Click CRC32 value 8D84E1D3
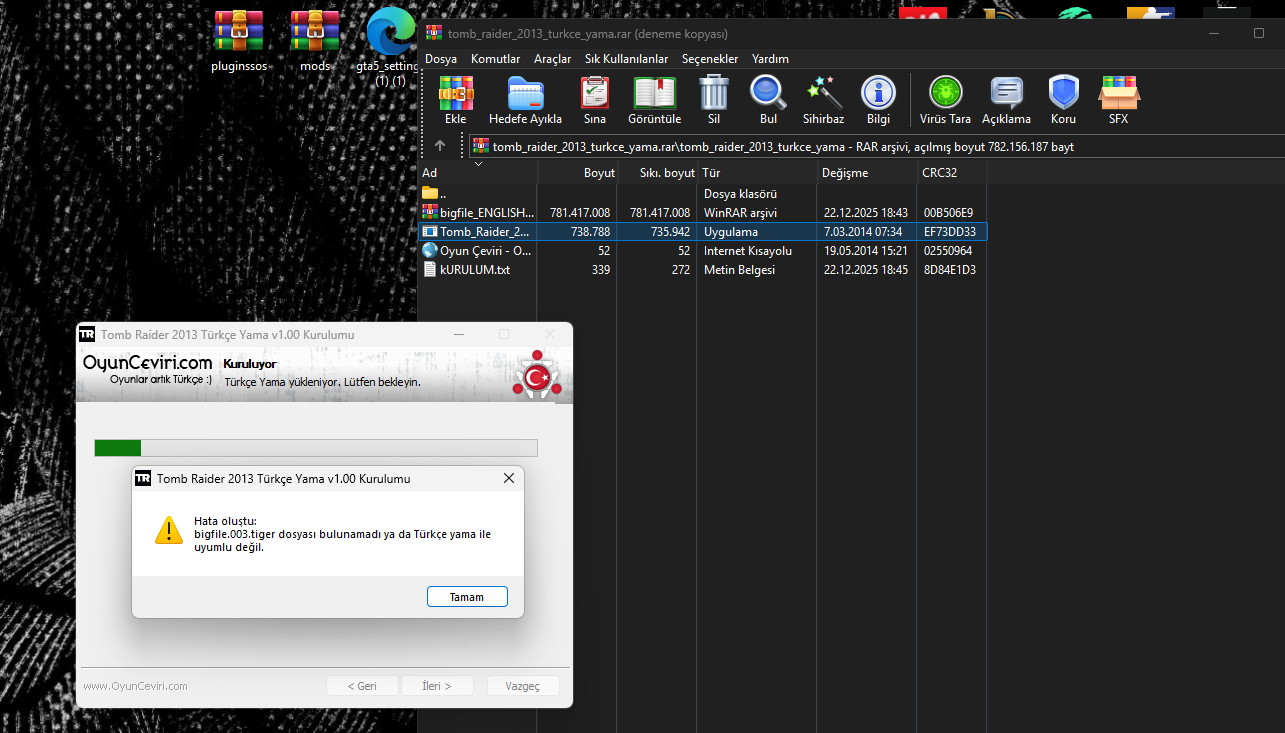Viewport: 1285px width, 733px height. coord(949,270)
